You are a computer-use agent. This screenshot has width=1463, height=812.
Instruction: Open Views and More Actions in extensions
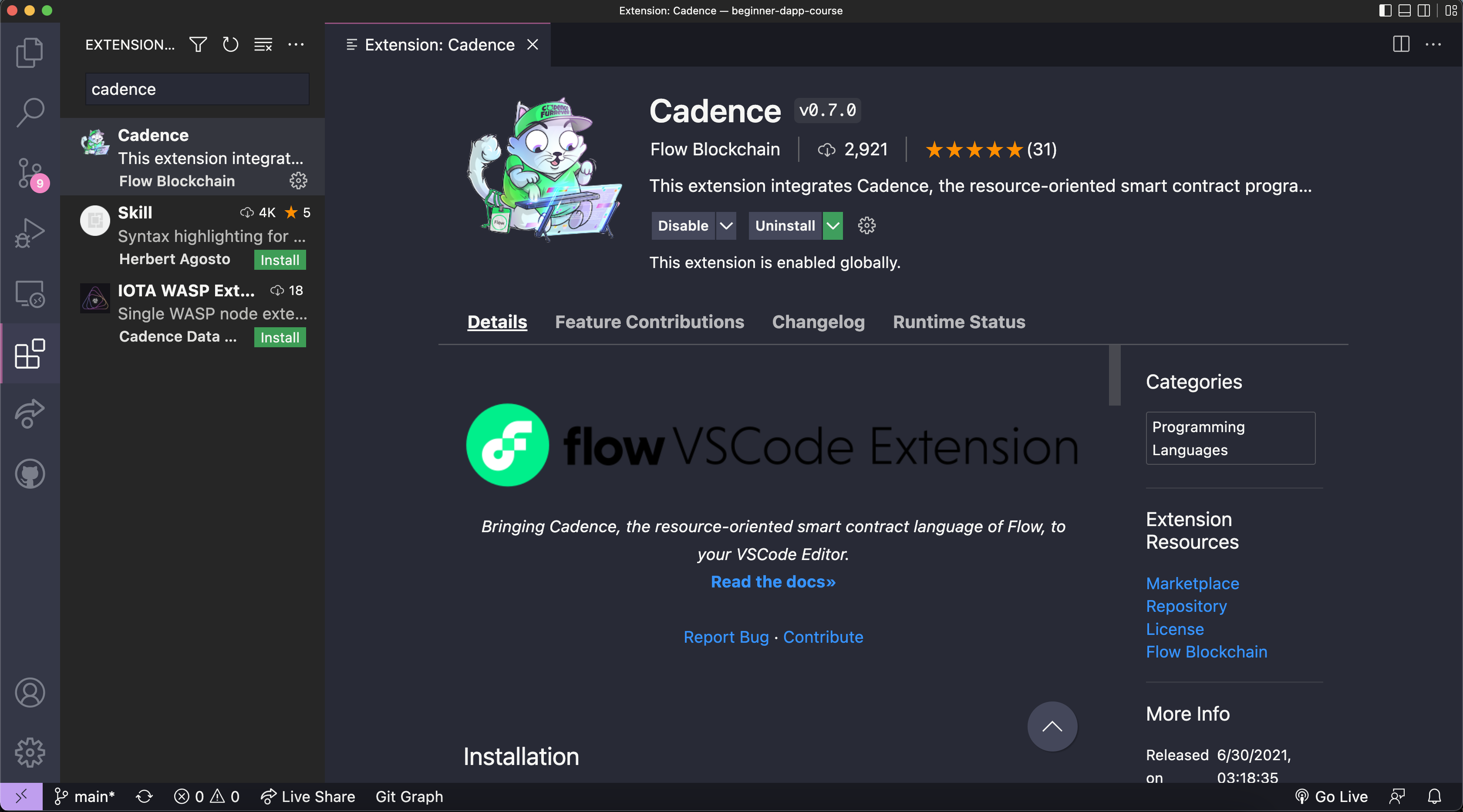296,44
